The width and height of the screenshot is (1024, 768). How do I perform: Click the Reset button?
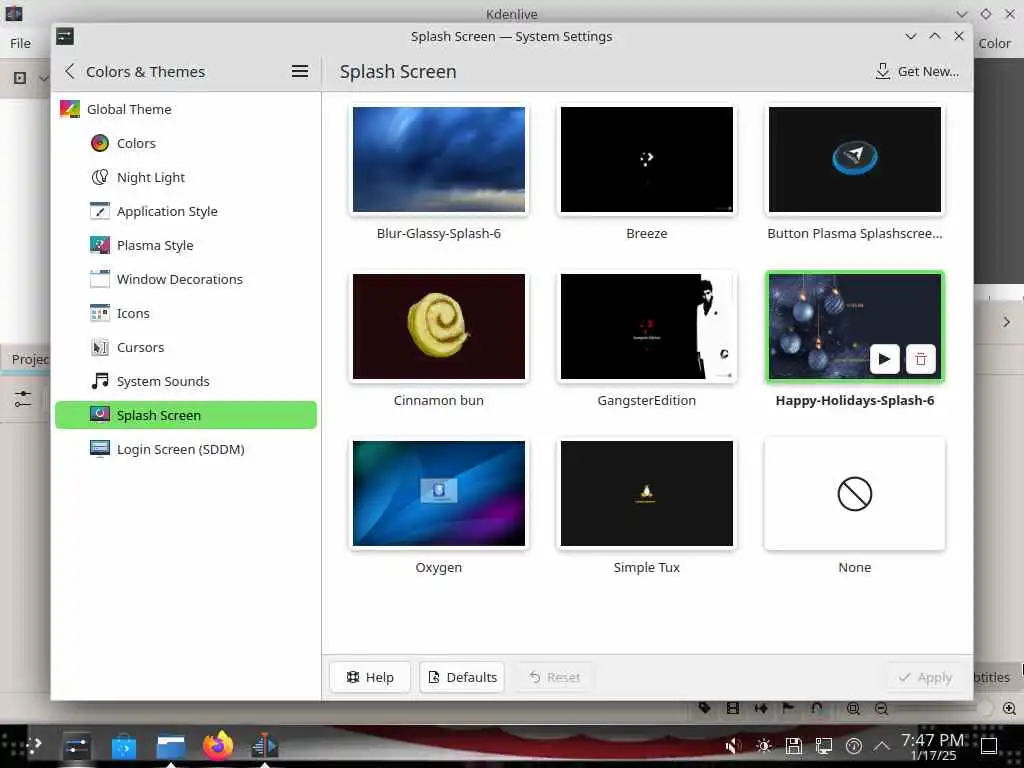tap(554, 677)
